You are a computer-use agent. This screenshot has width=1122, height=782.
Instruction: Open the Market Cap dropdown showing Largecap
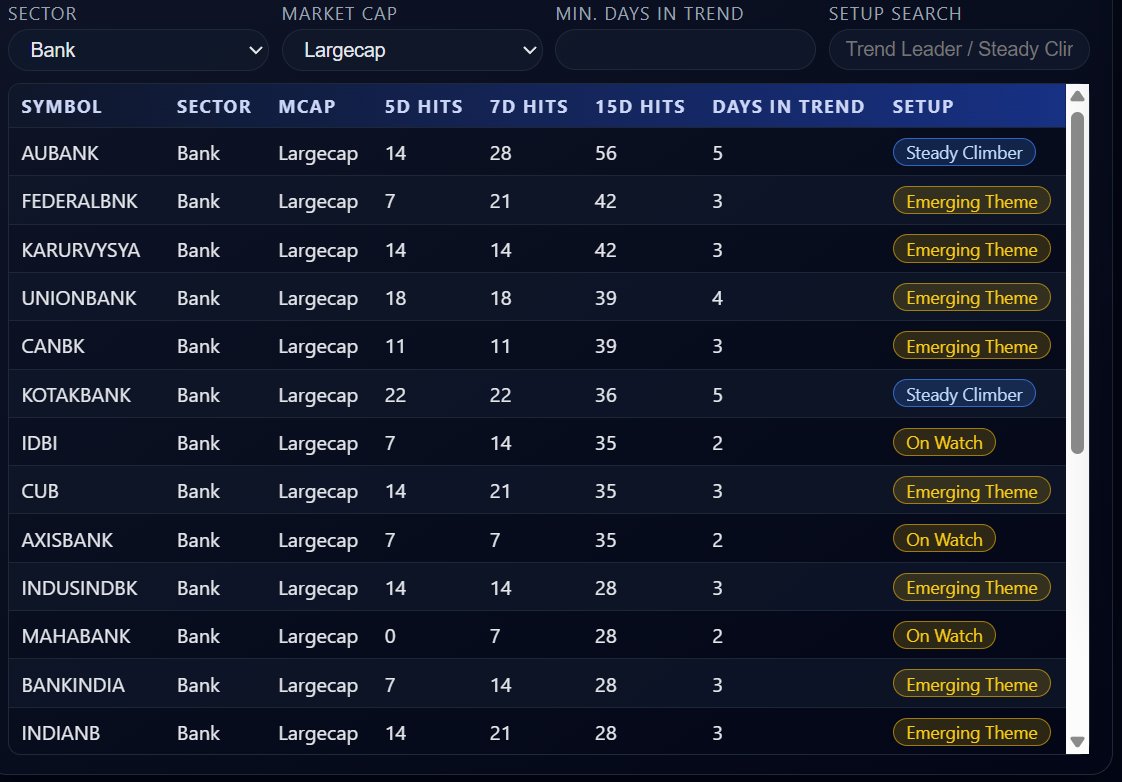pos(412,50)
